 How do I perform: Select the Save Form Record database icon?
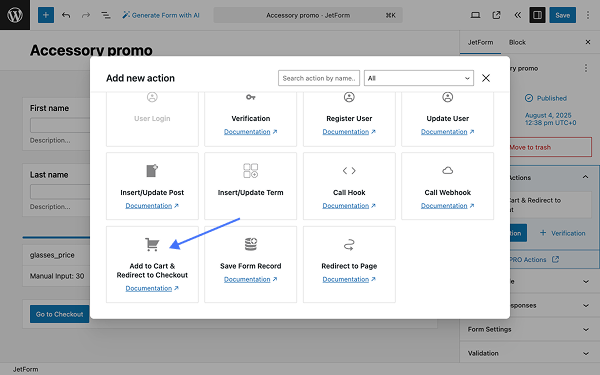(251, 244)
